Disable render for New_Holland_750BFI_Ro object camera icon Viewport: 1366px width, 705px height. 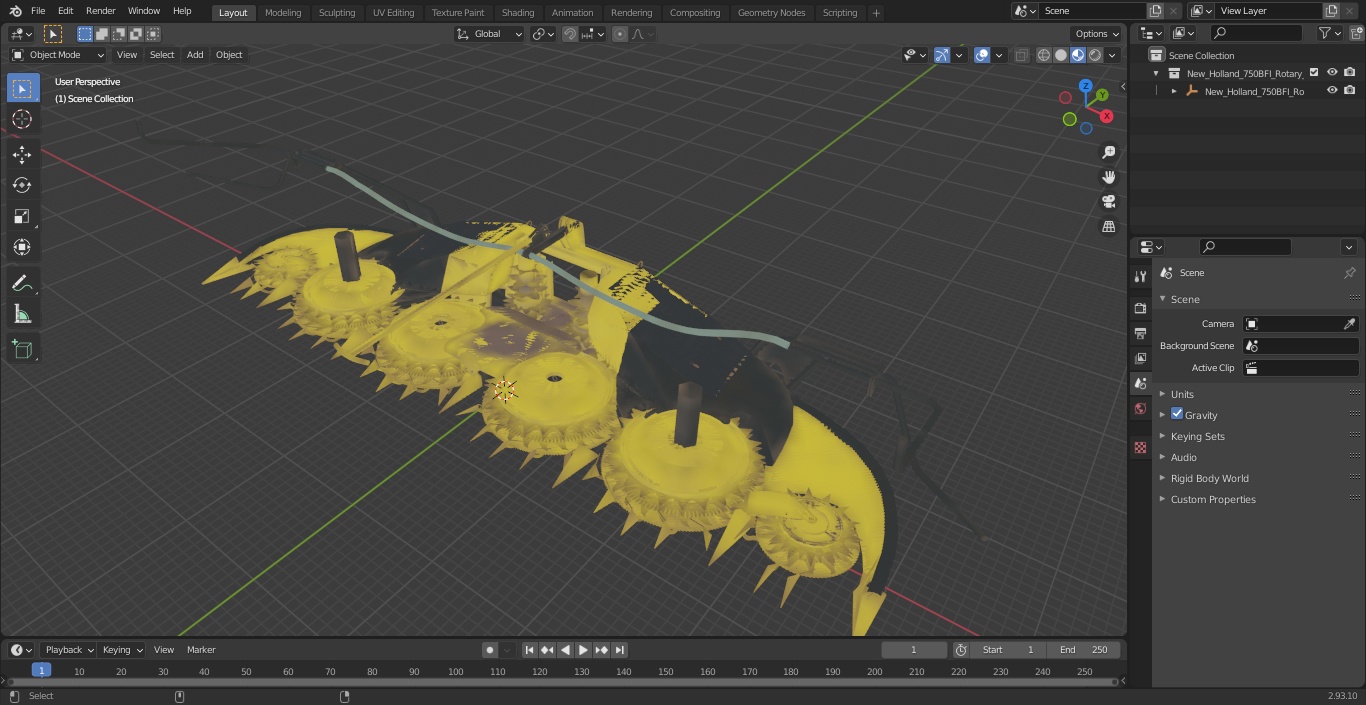click(x=1350, y=90)
